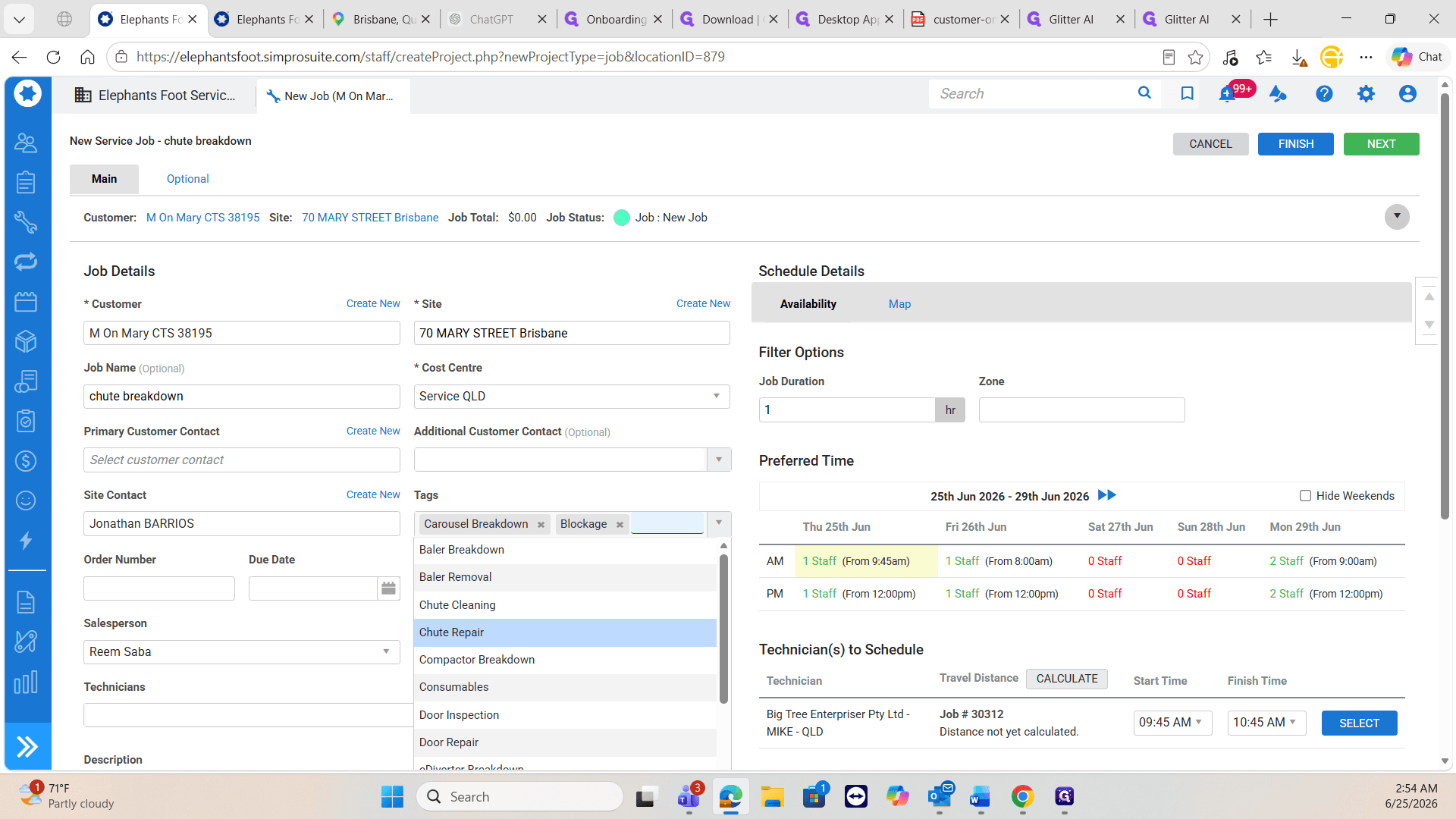The image size is (1456, 819).
Task: Click the tags list scrollbar
Action: [x=723, y=629]
